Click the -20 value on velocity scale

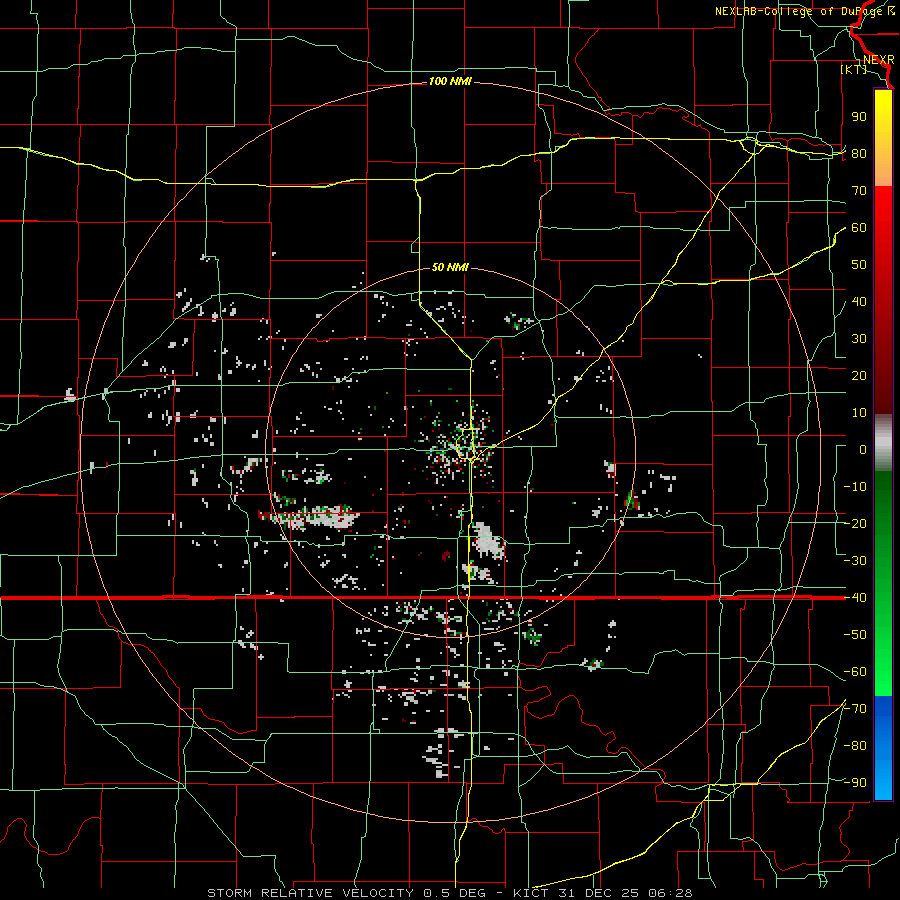coord(855,523)
